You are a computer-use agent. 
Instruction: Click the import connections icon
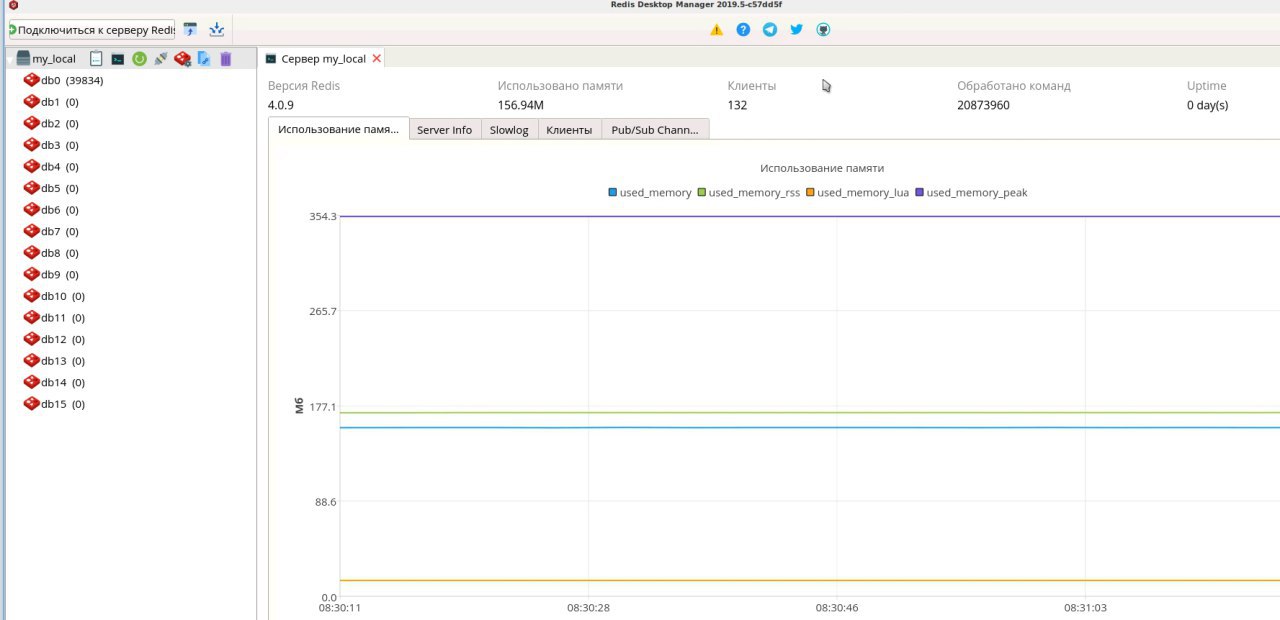click(190, 30)
